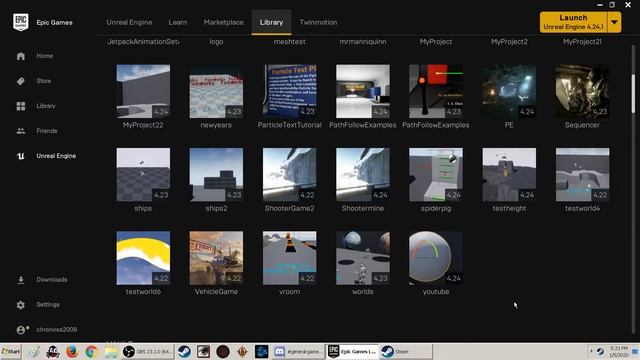Open the testworld6 project thumbnail
The image size is (640, 360).
click(143, 258)
